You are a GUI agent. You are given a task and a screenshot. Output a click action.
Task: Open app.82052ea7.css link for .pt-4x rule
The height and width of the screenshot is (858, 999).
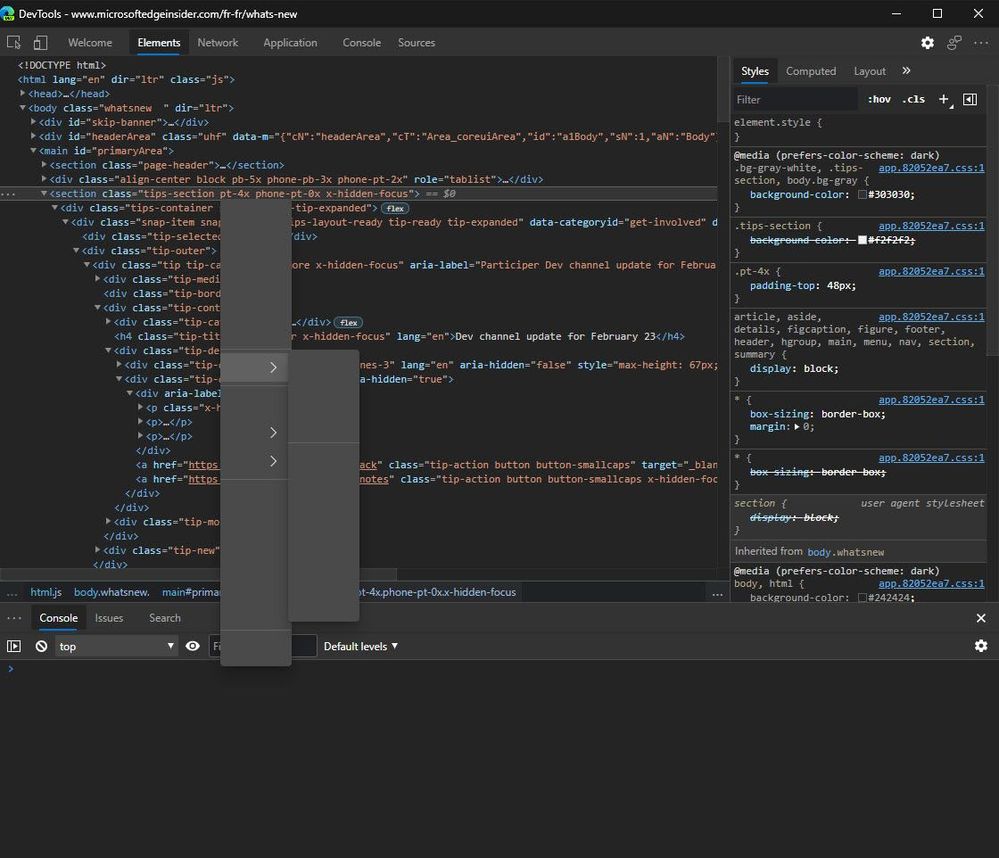point(931,271)
